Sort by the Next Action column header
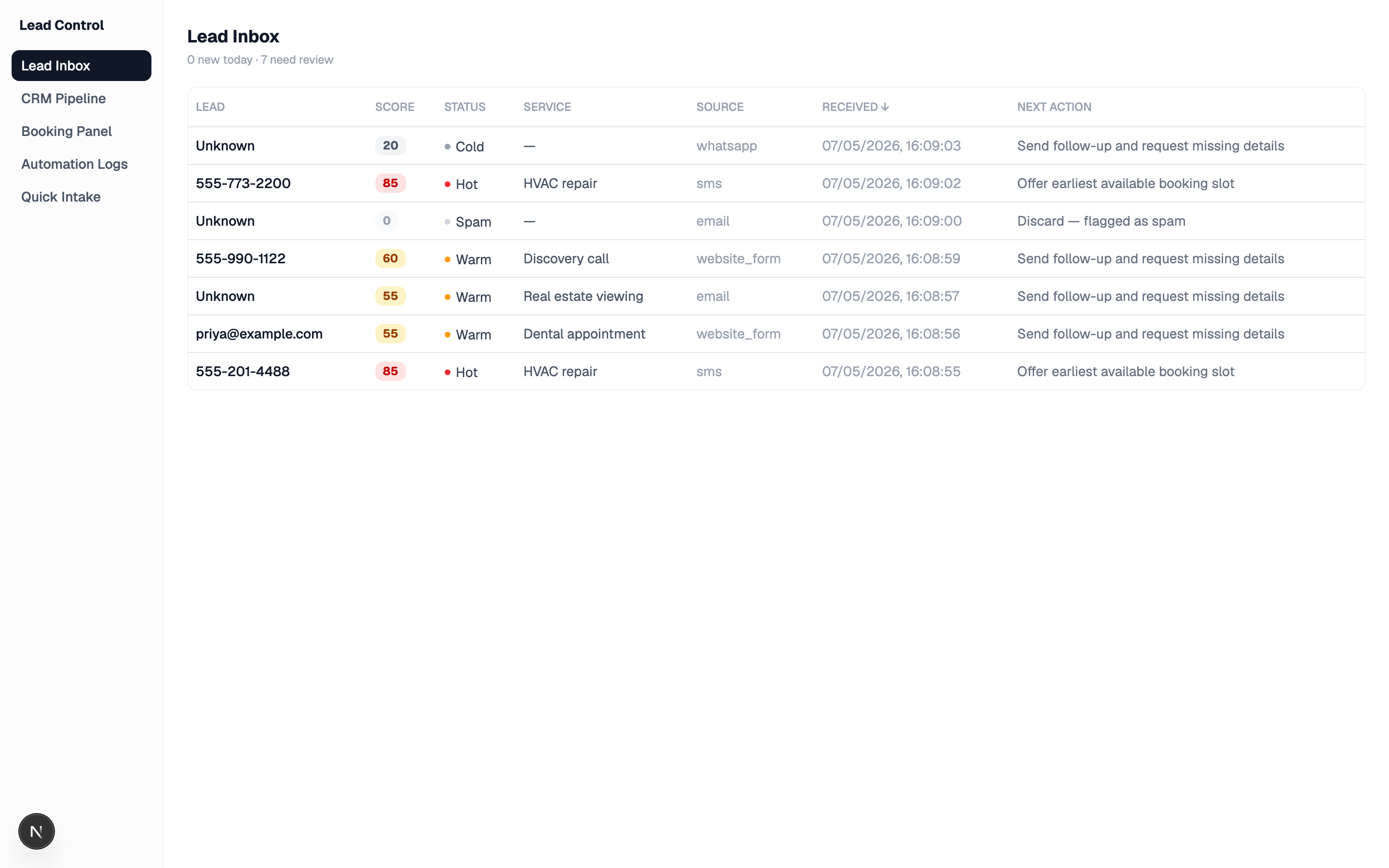The image size is (1389, 868). pyautogui.click(x=1054, y=107)
